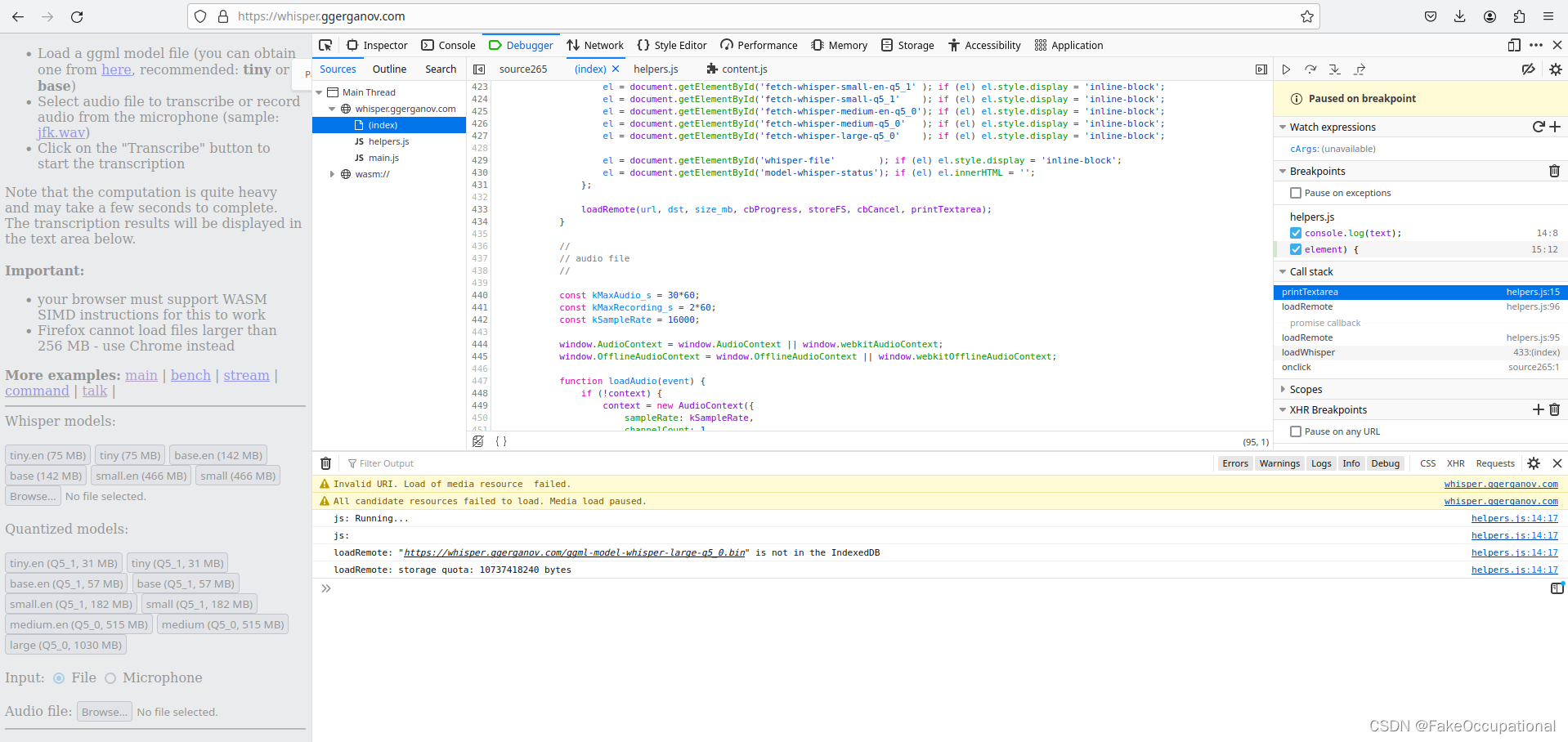This screenshot has width=1568, height=742.
Task: Click the Resume execution play icon
Action: click(x=1286, y=69)
